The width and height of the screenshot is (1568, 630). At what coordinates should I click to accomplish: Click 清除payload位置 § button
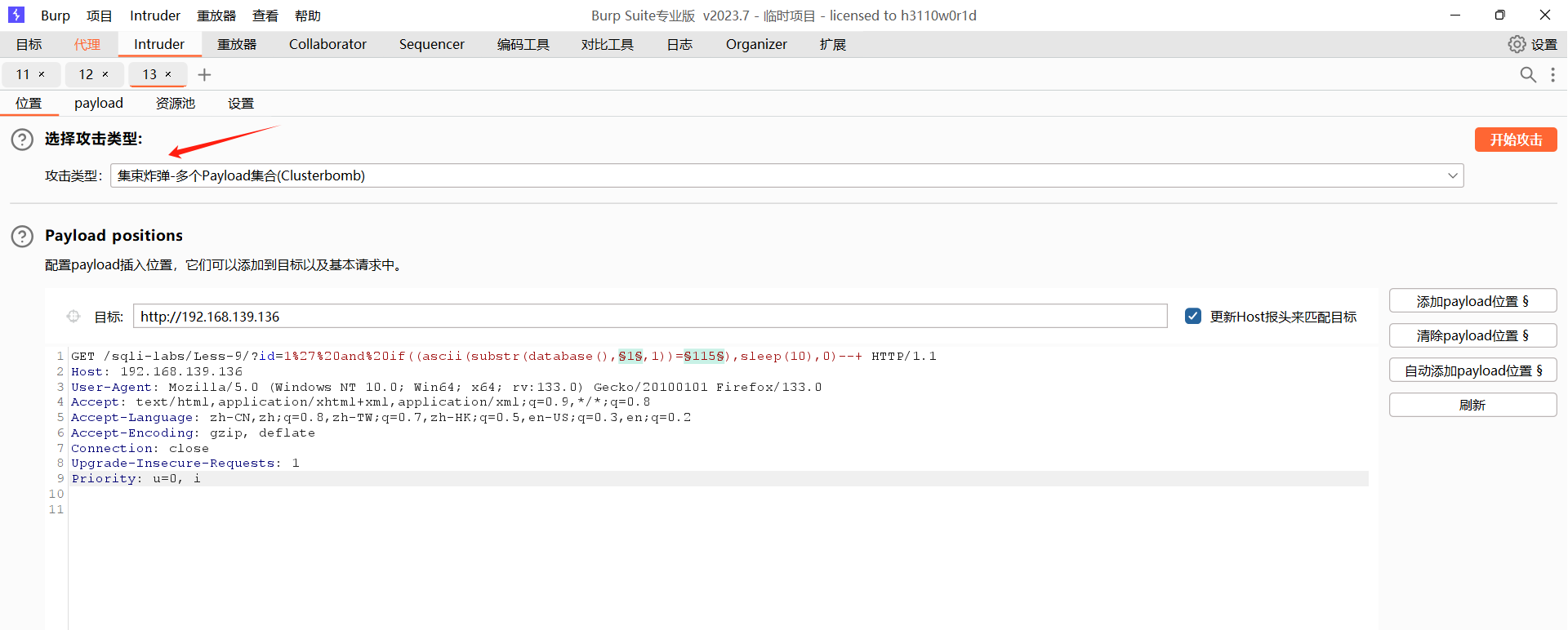1472,335
